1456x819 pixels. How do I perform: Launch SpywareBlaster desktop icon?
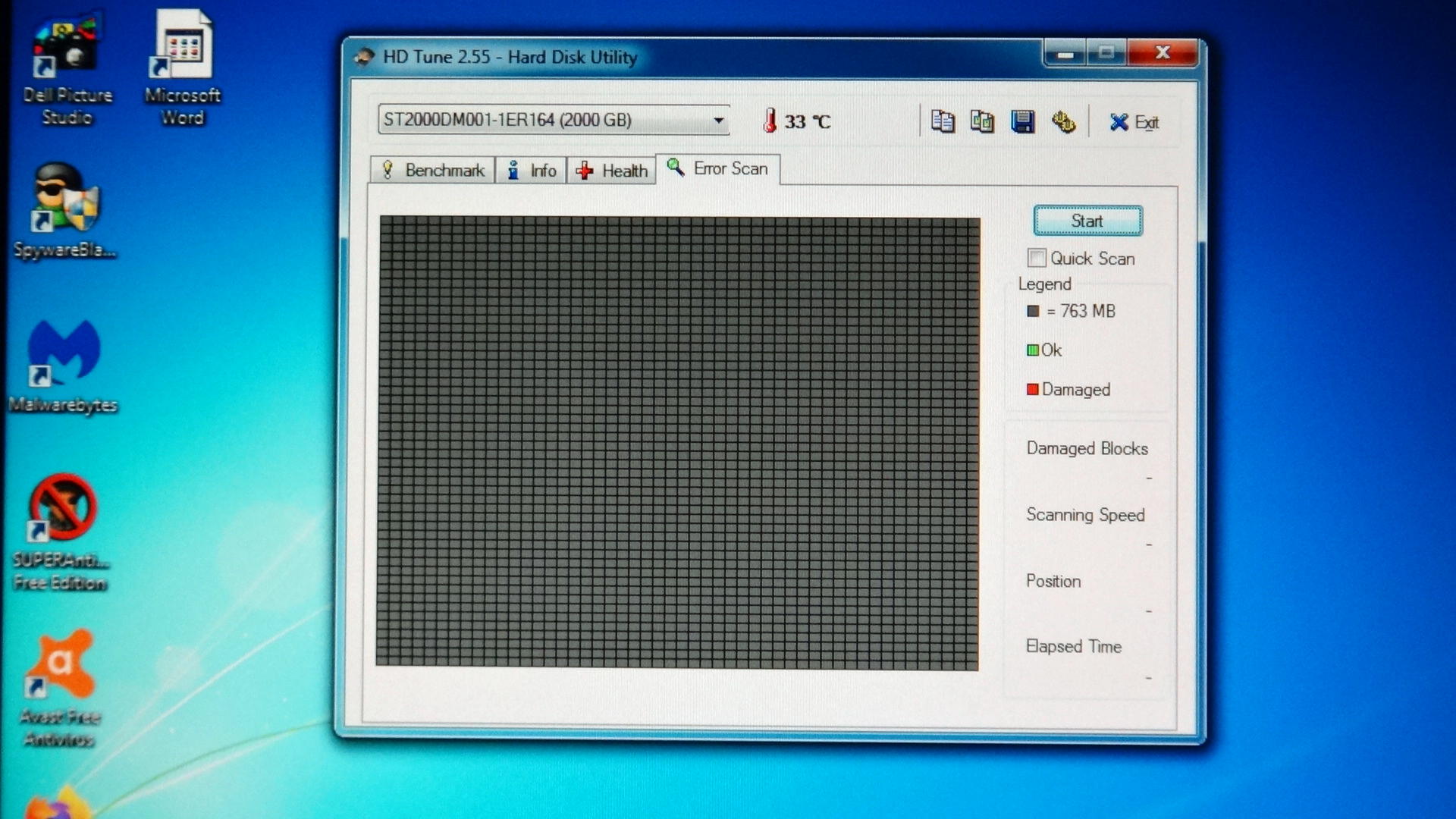(x=64, y=212)
